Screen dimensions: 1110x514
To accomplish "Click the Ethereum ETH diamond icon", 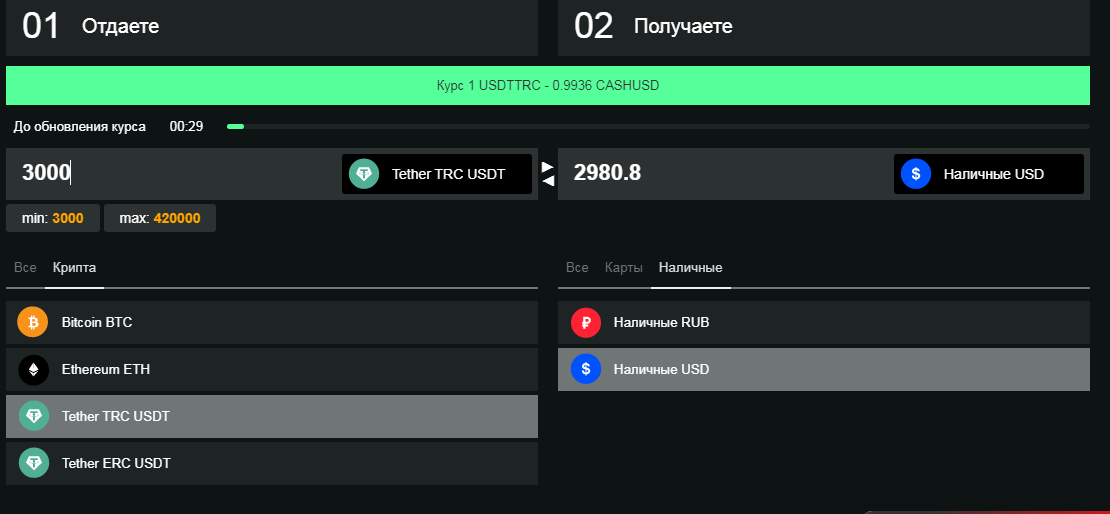I will point(33,369).
